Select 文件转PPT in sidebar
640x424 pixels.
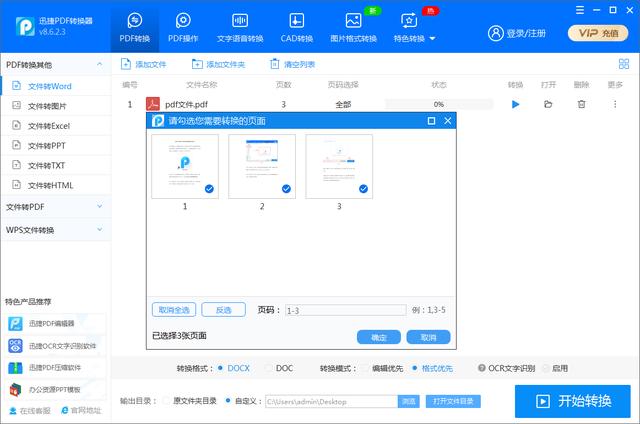(56, 146)
